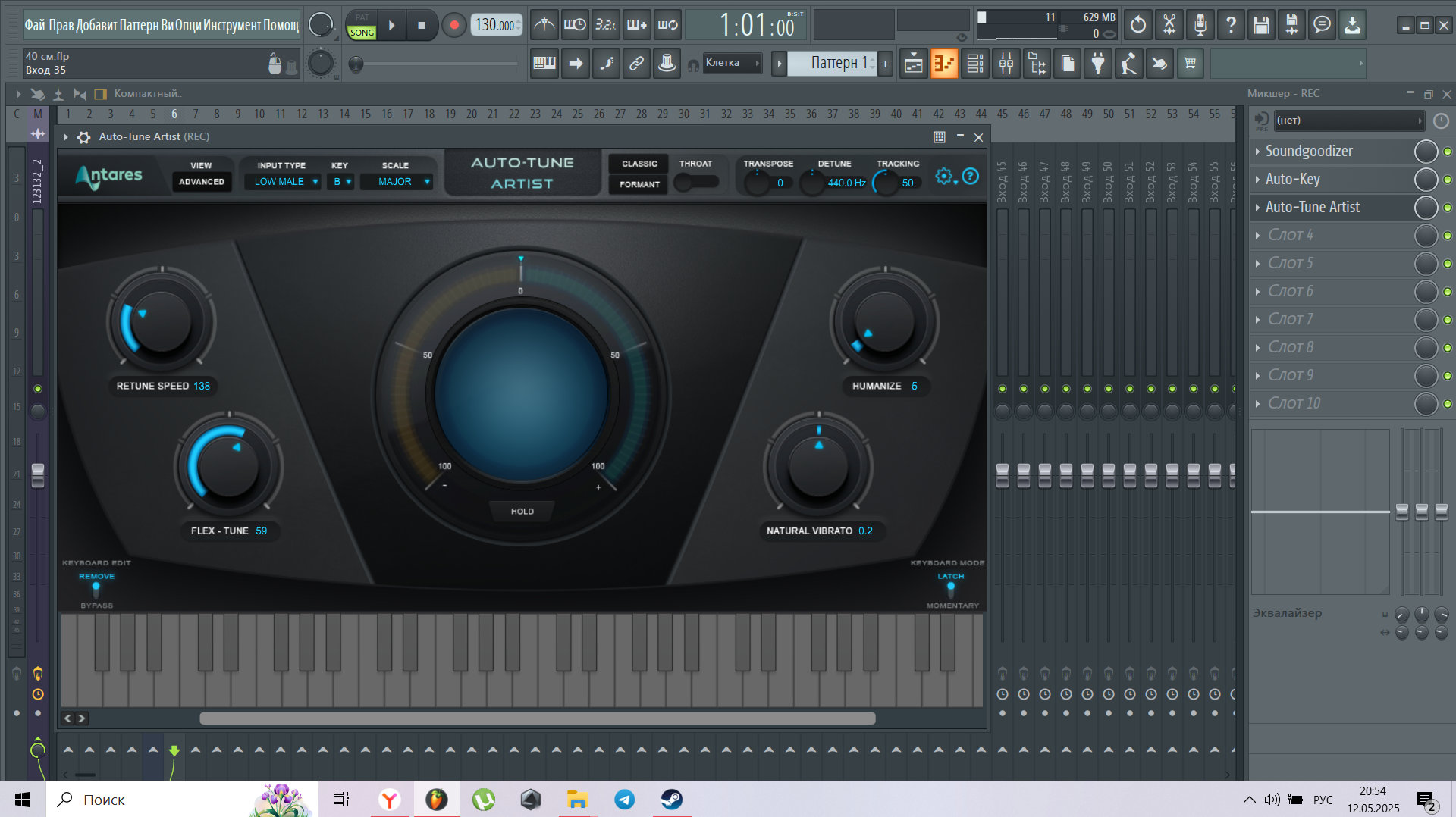
Task: Enable step editing mode icon
Action: tap(606, 64)
